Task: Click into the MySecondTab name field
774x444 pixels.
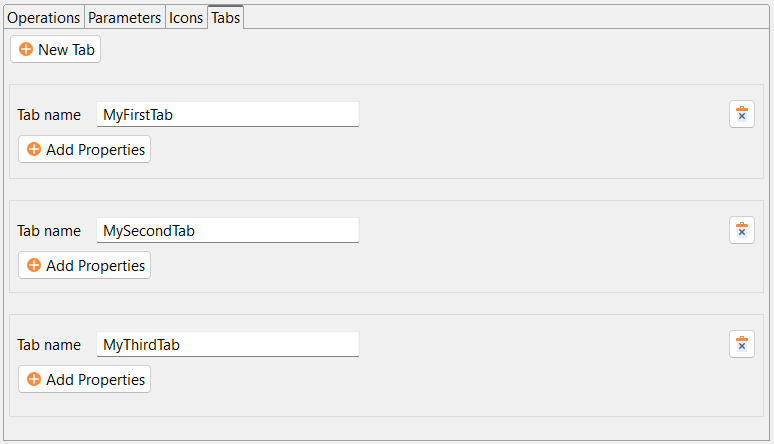Action: coord(228,231)
